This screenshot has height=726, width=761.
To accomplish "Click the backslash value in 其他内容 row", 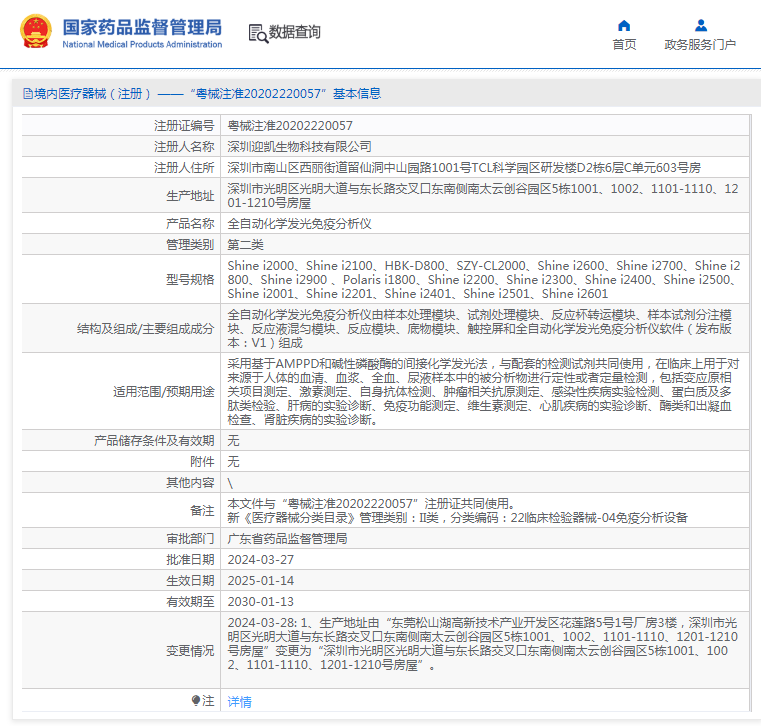I will tap(230, 483).
